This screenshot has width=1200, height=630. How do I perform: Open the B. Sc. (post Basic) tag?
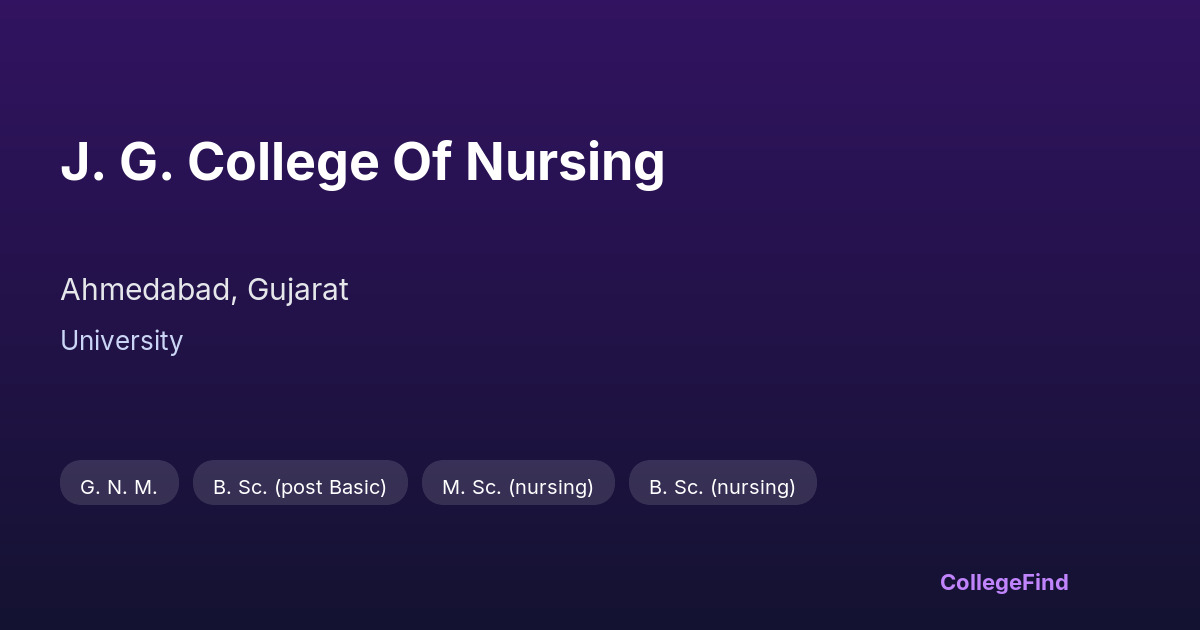pyautogui.click(x=300, y=487)
